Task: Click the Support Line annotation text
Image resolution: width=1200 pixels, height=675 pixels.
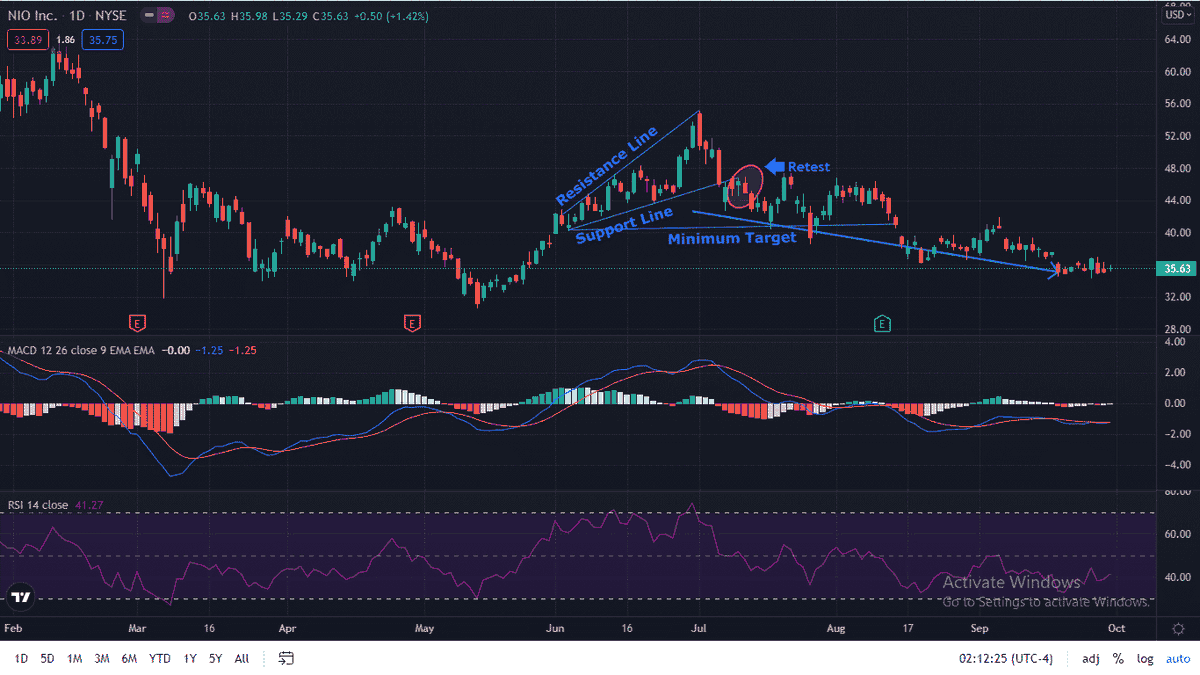Action: [x=624, y=225]
